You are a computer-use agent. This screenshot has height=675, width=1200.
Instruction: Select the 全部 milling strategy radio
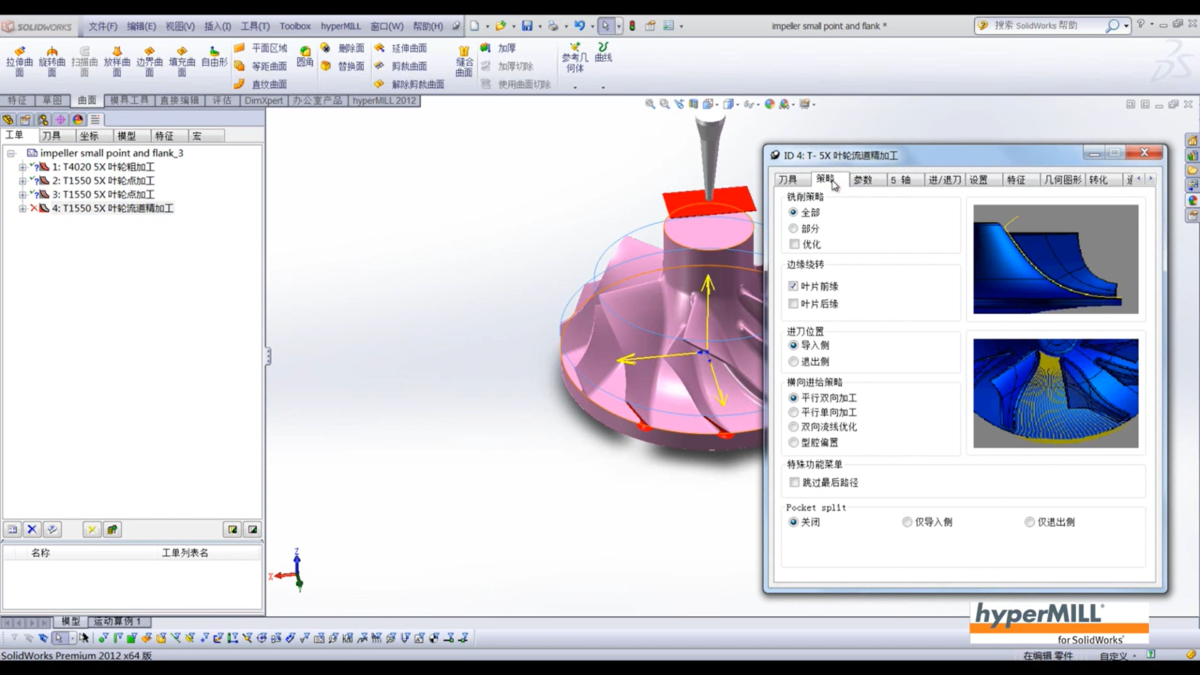[x=794, y=213]
